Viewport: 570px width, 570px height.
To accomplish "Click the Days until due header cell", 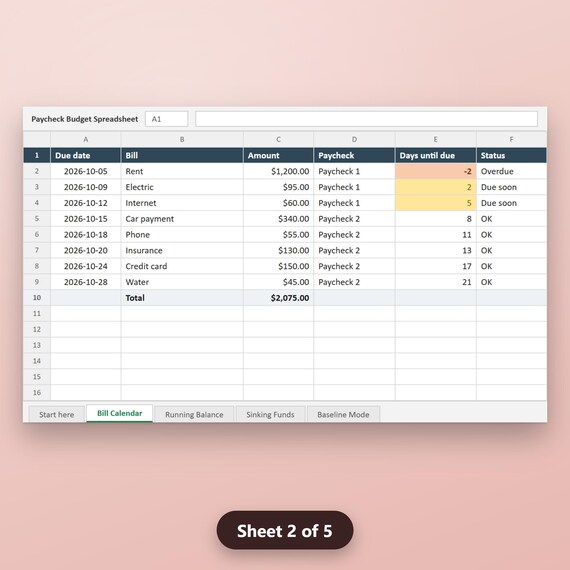I will click(435, 155).
